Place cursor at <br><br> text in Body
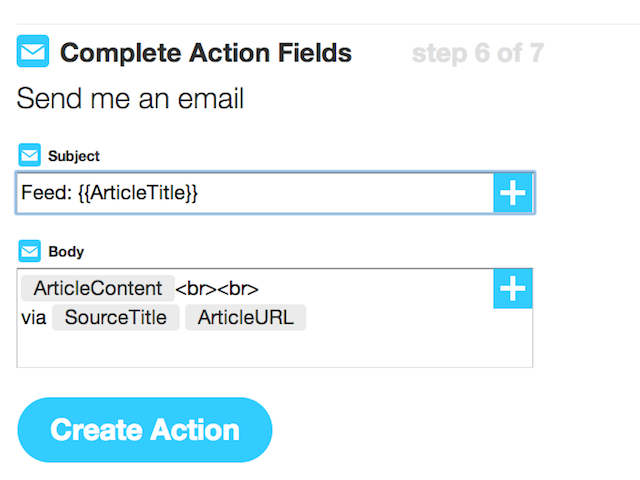Viewport: 640px width, 480px height. point(217,289)
